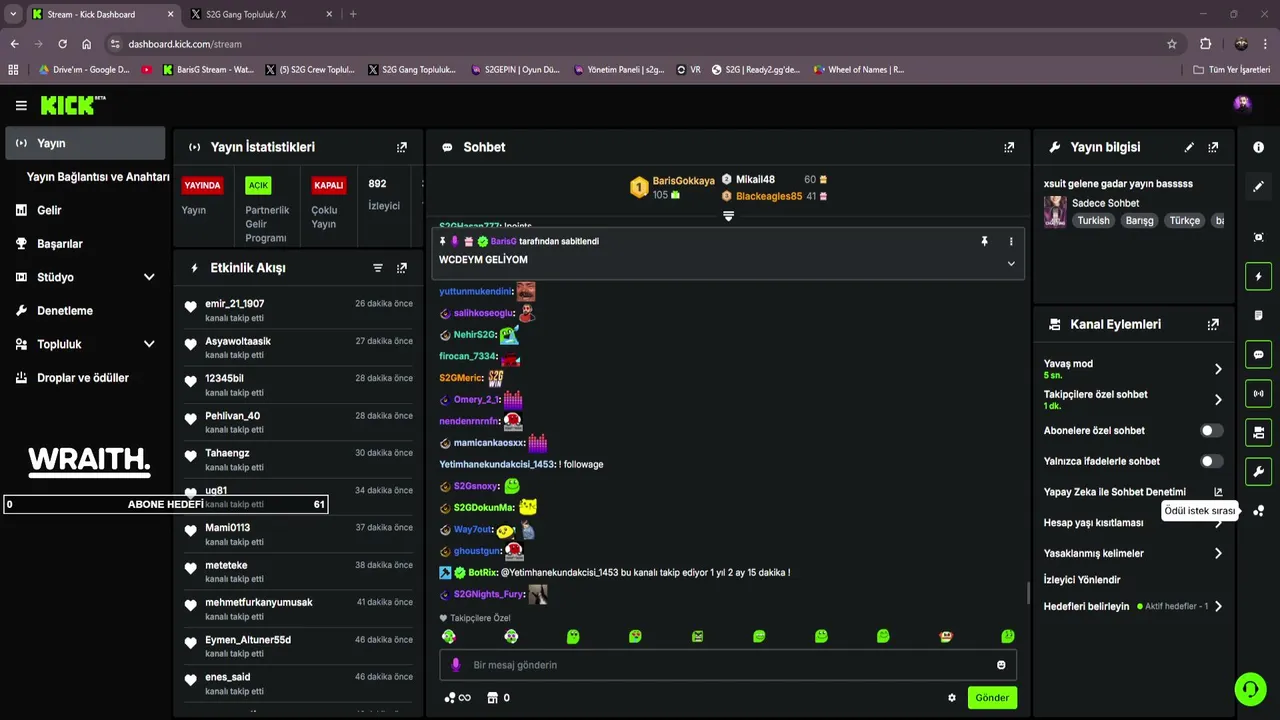Open chat settings gear icon
This screenshot has width=1280, height=720.
pyautogui.click(x=952, y=698)
